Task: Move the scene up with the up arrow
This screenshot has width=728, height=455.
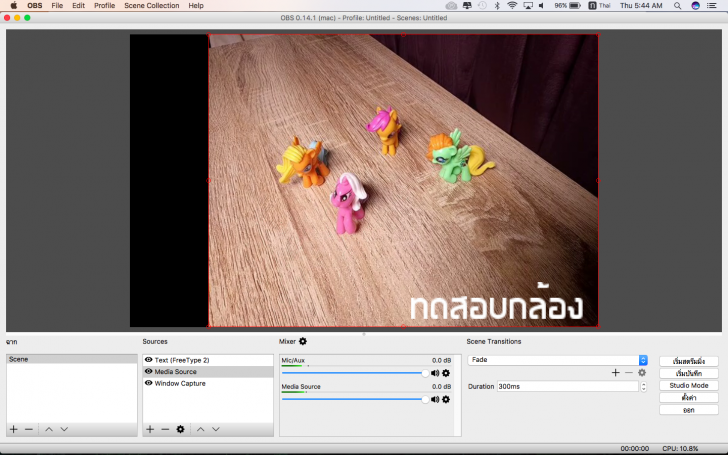Action: [49, 429]
